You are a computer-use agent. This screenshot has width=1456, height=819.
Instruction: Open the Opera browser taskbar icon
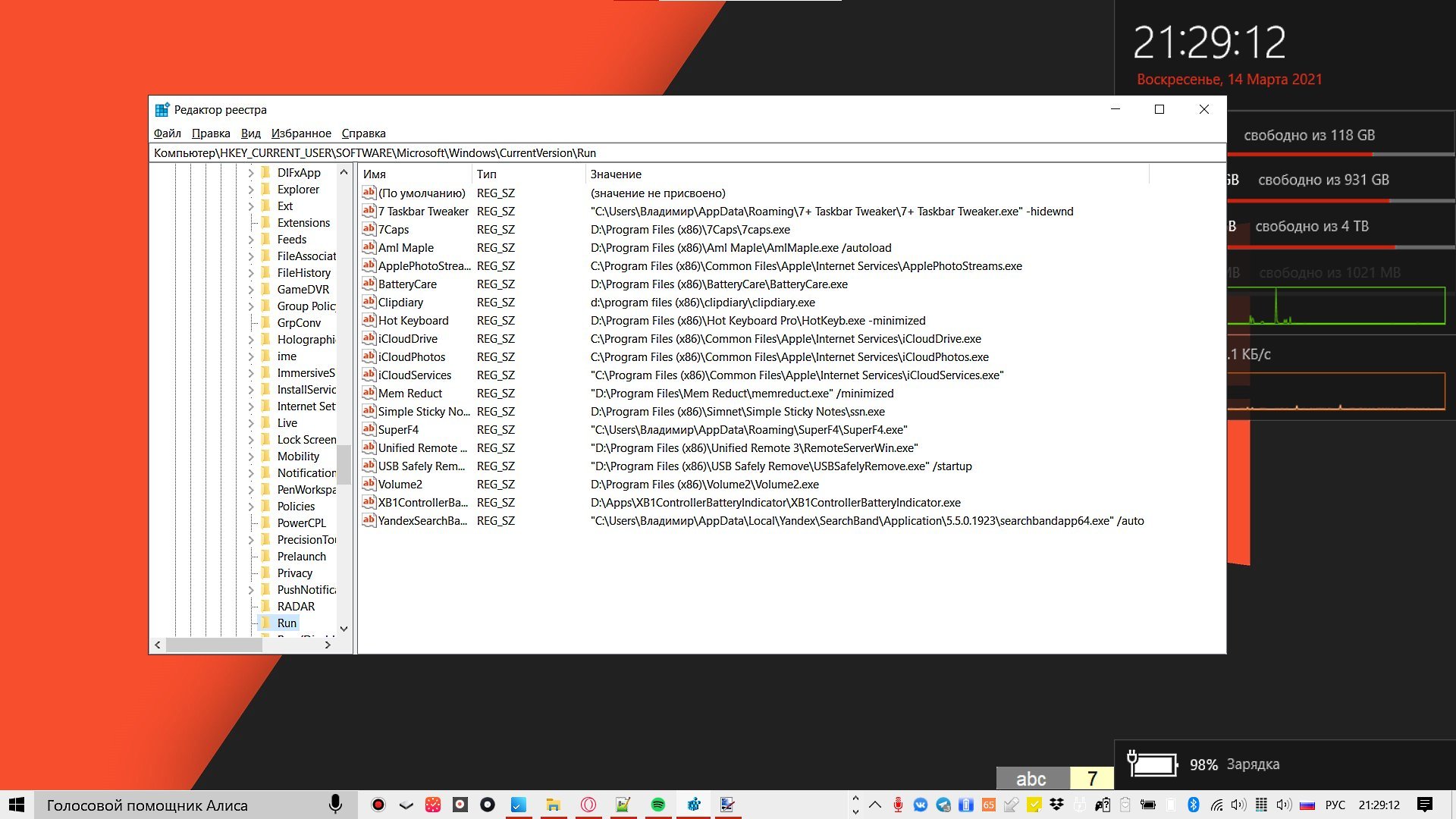[x=588, y=805]
